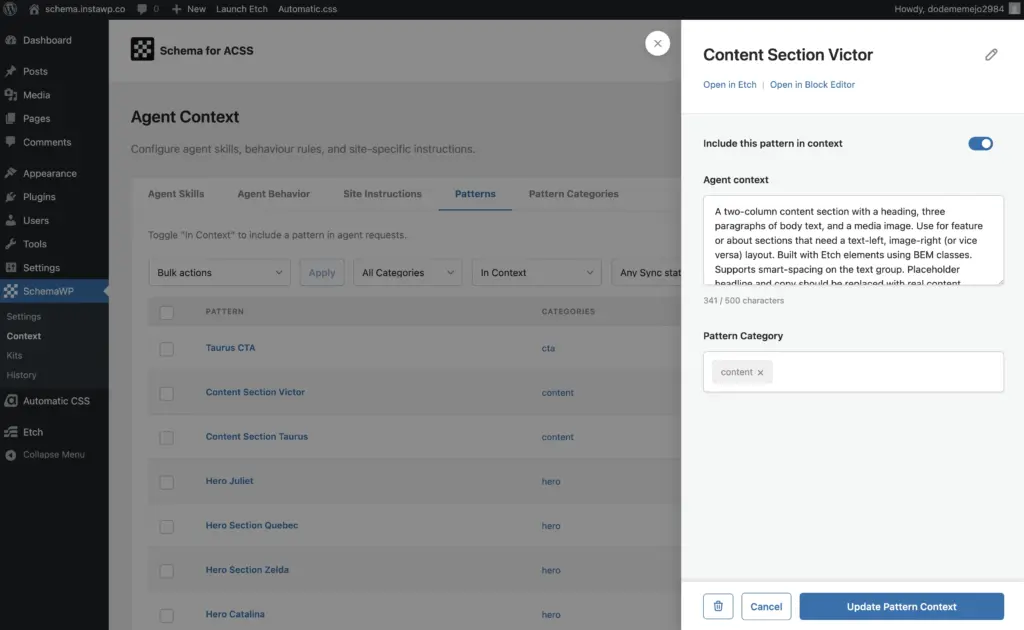The image size is (1024, 630).
Task: Click the cta category link
Action: 548,348
